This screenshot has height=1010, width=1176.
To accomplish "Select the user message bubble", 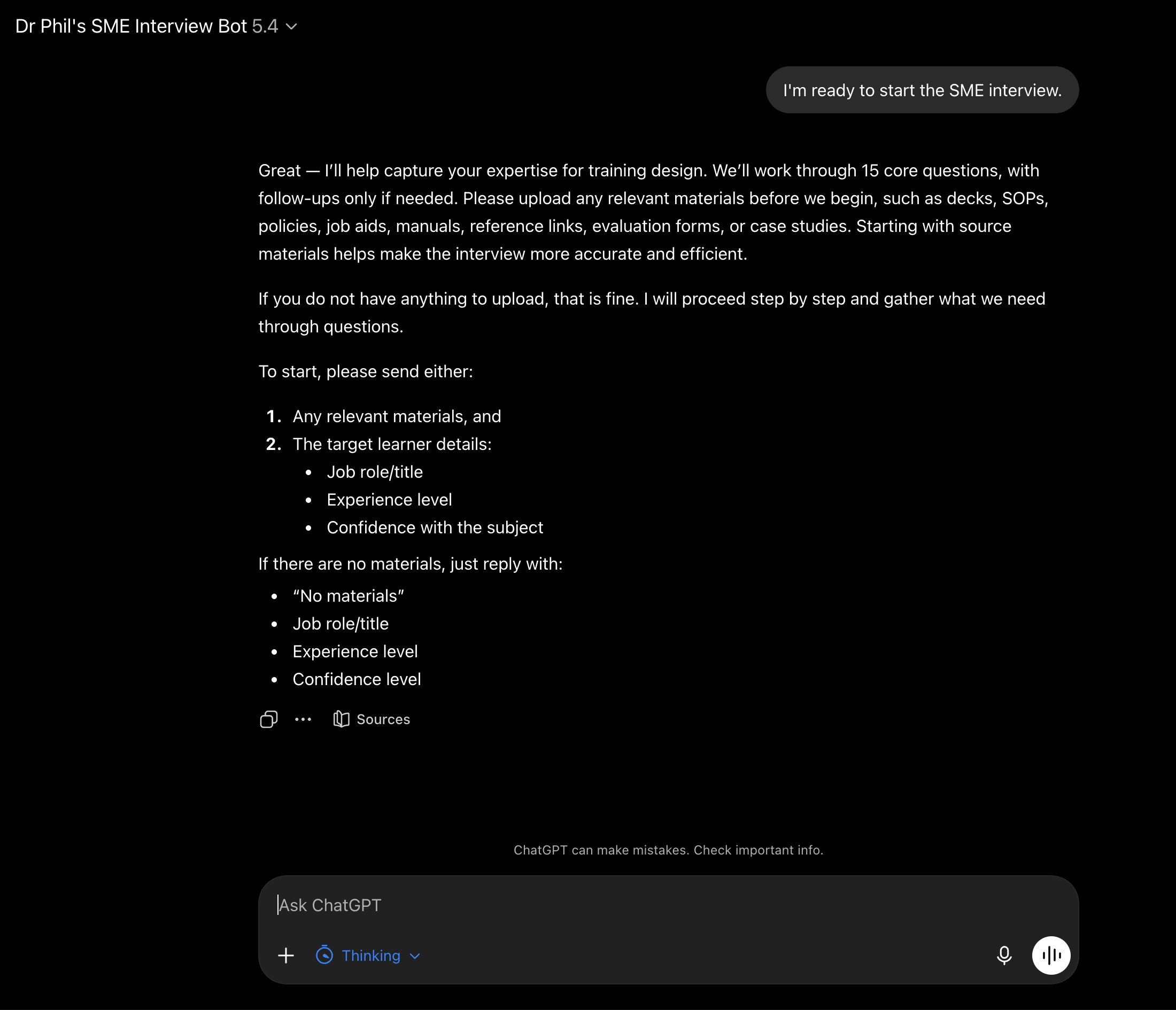I will click(922, 90).
